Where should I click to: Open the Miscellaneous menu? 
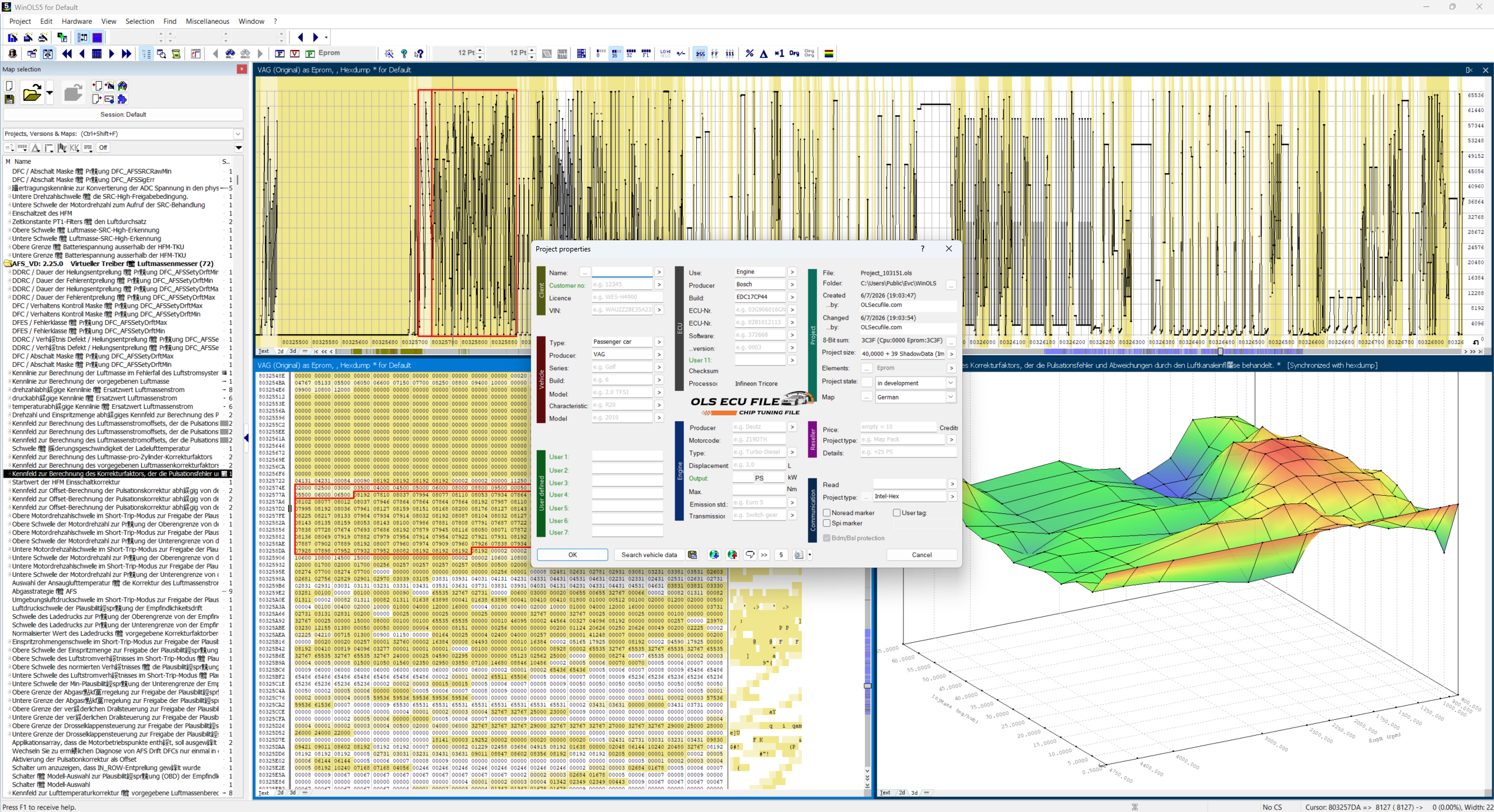(x=207, y=22)
